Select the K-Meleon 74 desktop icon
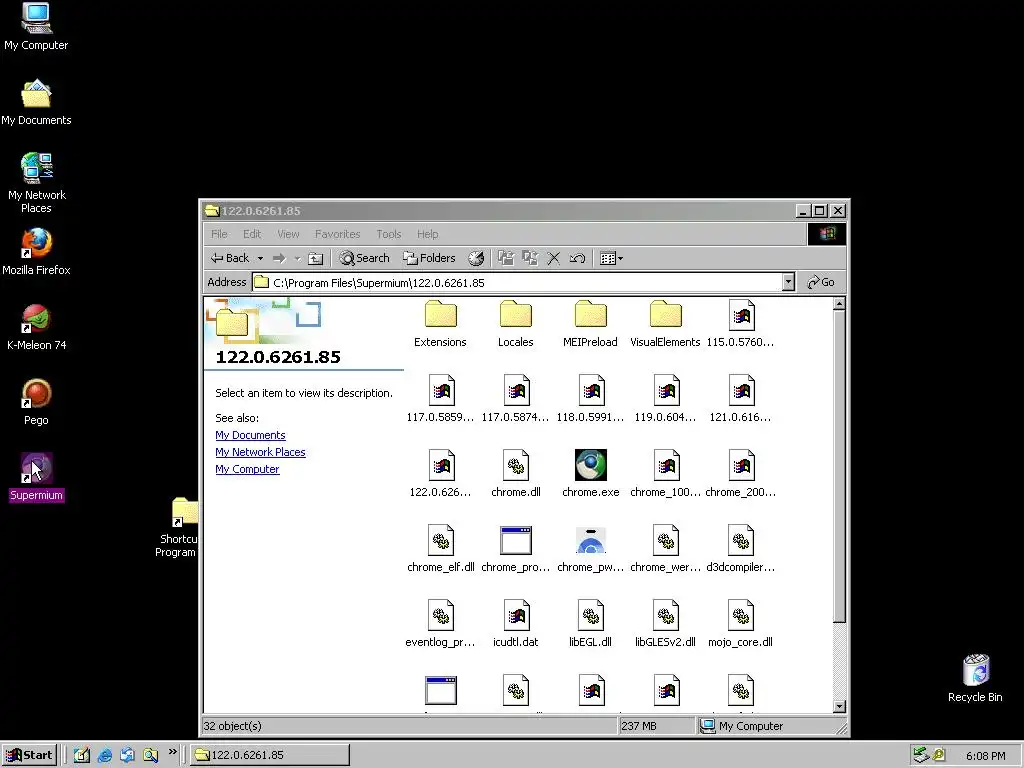The image size is (1024, 768). (37, 327)
